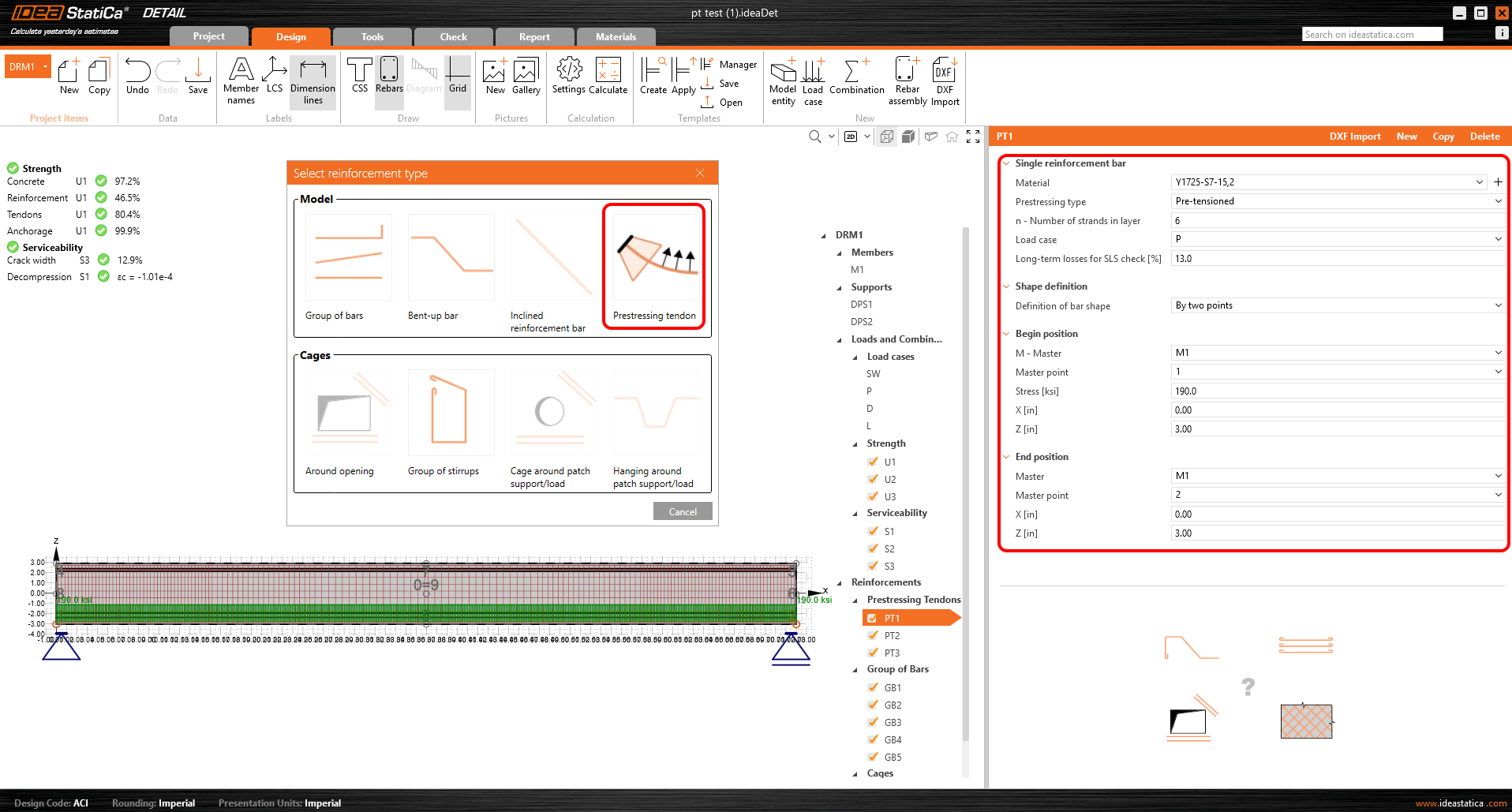Click the Rebars draw tool
Screen dimensions: 1512x812
[x=389, y=76]
